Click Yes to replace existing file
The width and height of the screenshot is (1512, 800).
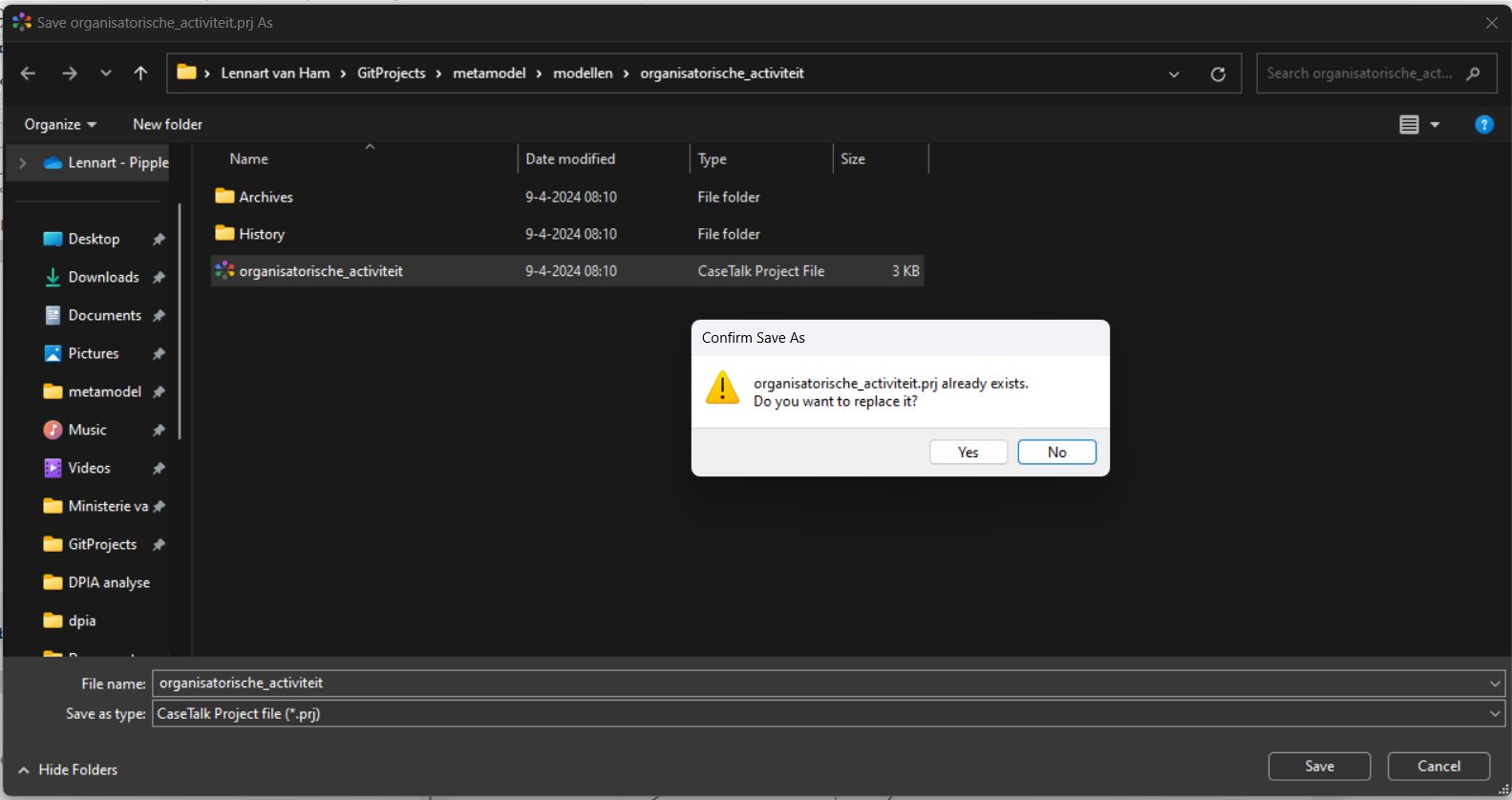click(968, 453)
